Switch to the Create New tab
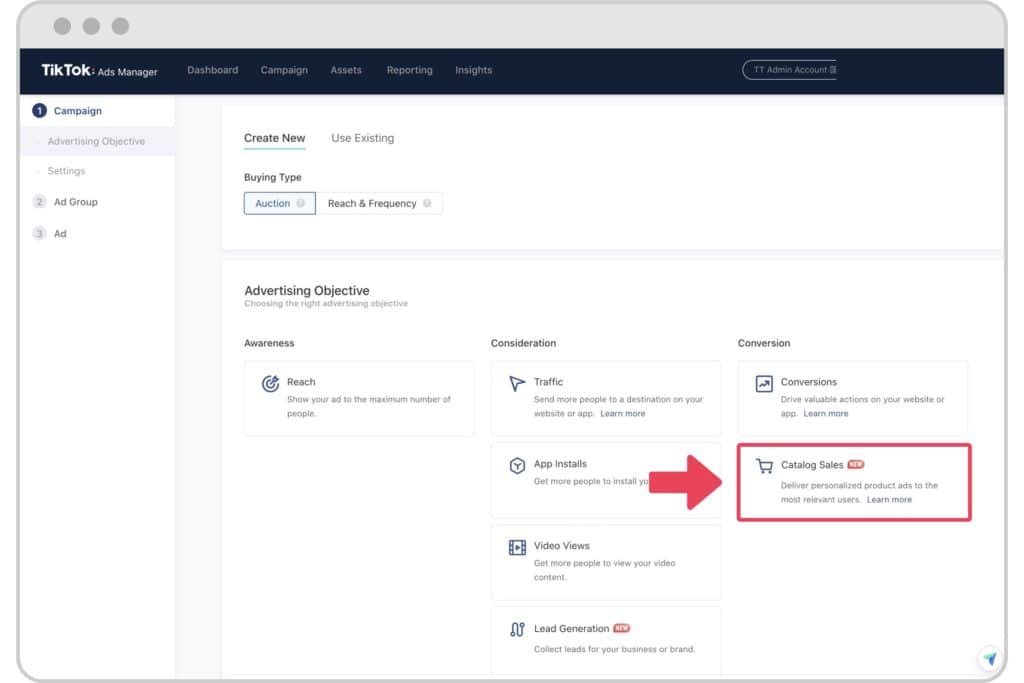The image size is (1024, 683). click(x=274, y=138)
